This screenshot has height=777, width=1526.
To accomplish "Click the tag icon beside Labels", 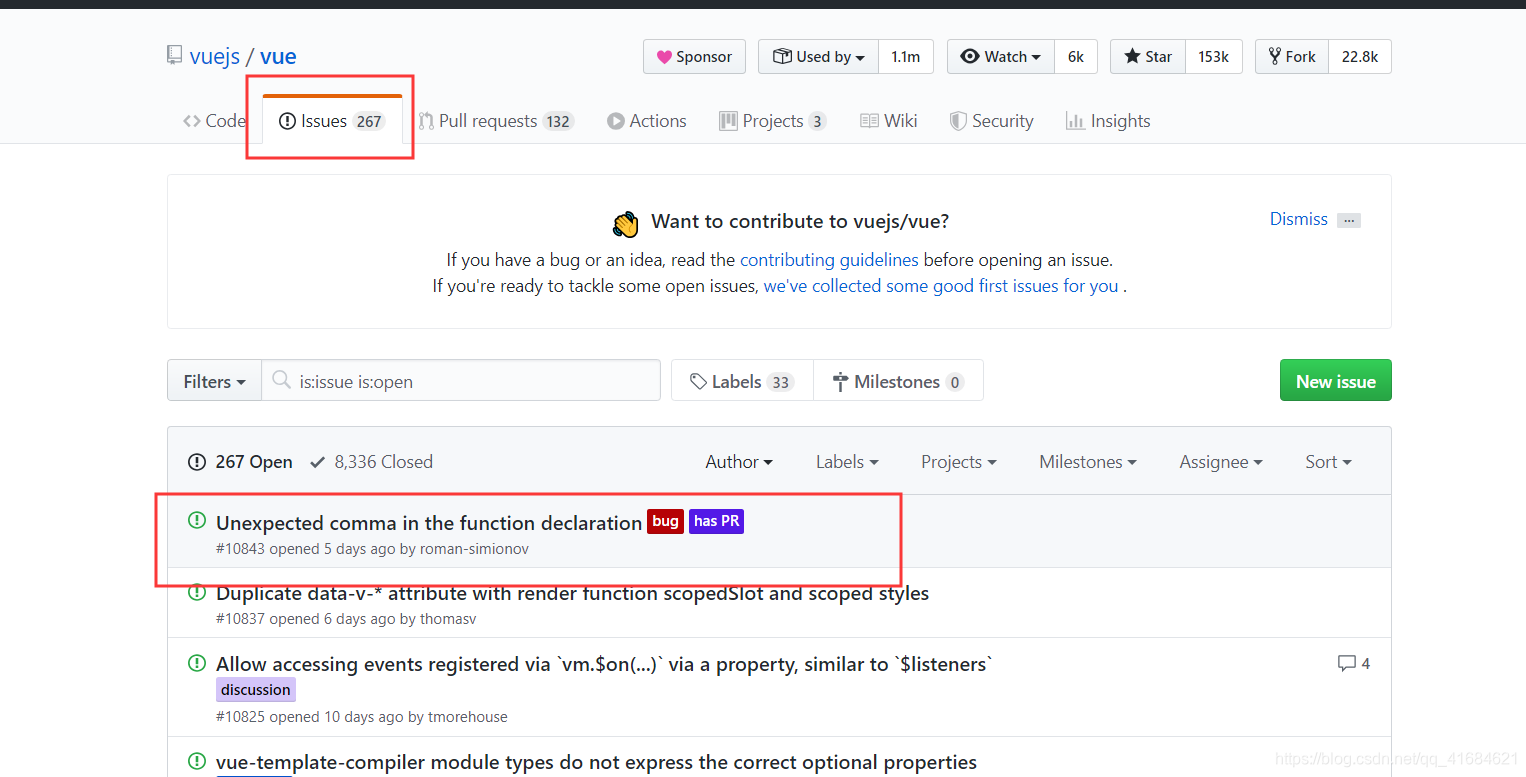I will click(699, 382).
